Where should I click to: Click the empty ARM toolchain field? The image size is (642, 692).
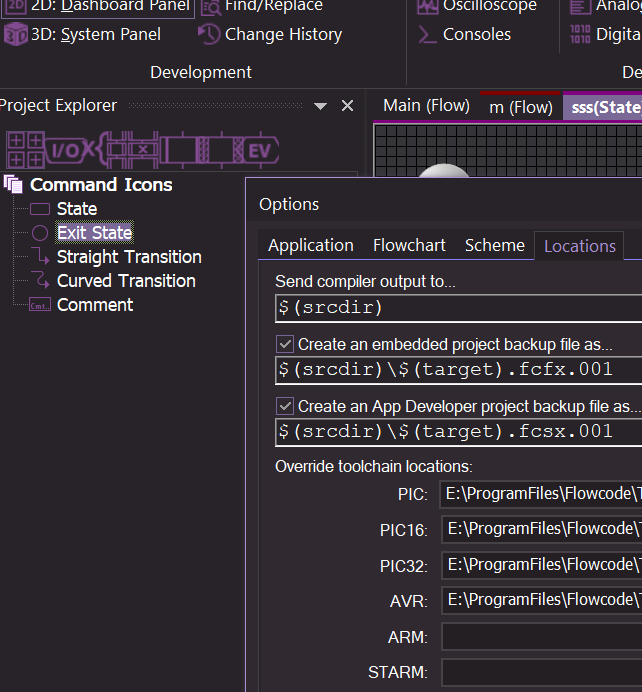[542, 636]
